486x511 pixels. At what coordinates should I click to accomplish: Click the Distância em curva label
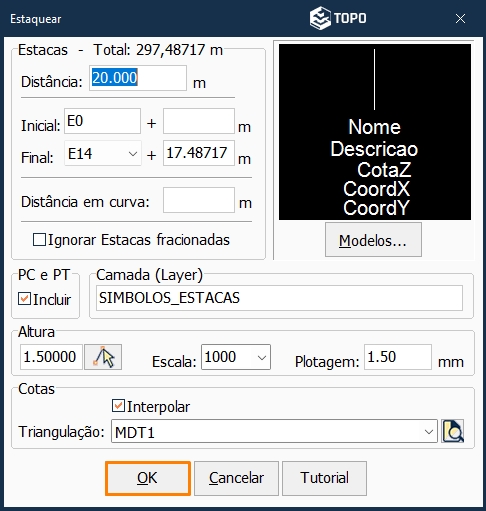pos(85,202)
